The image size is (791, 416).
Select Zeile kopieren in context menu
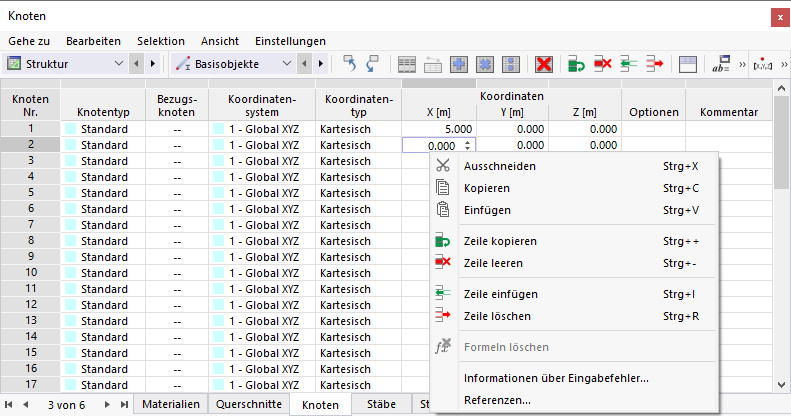575,241
